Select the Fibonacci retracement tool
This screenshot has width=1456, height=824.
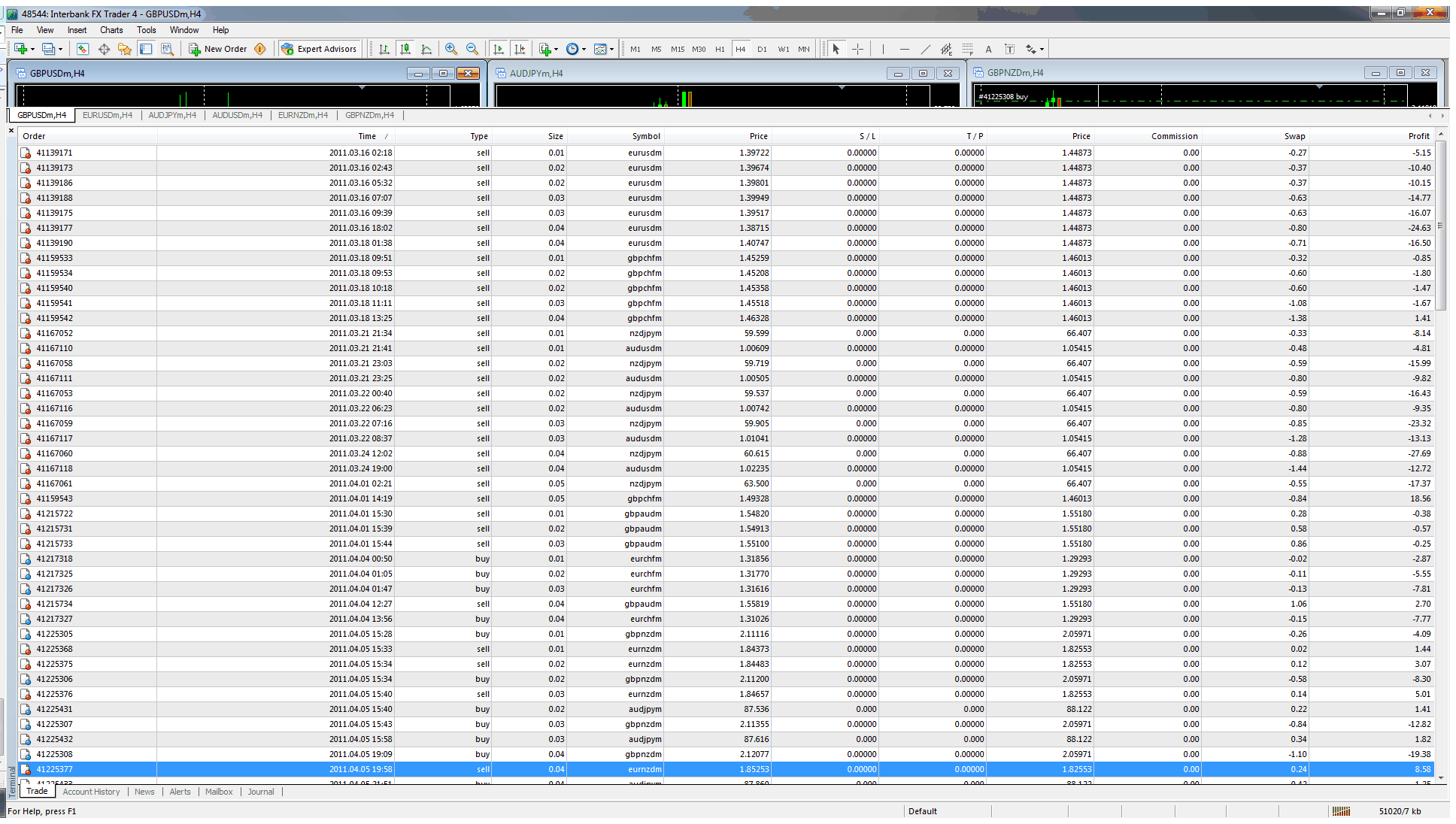coord(967,49)
